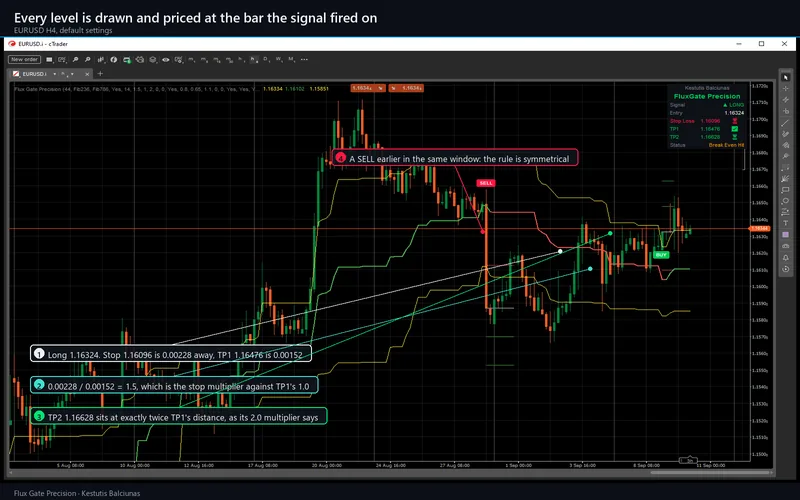Switch to the Daily (D) timeframe
The width and height of the screenshot is (800, 500).
click(266, 60)
